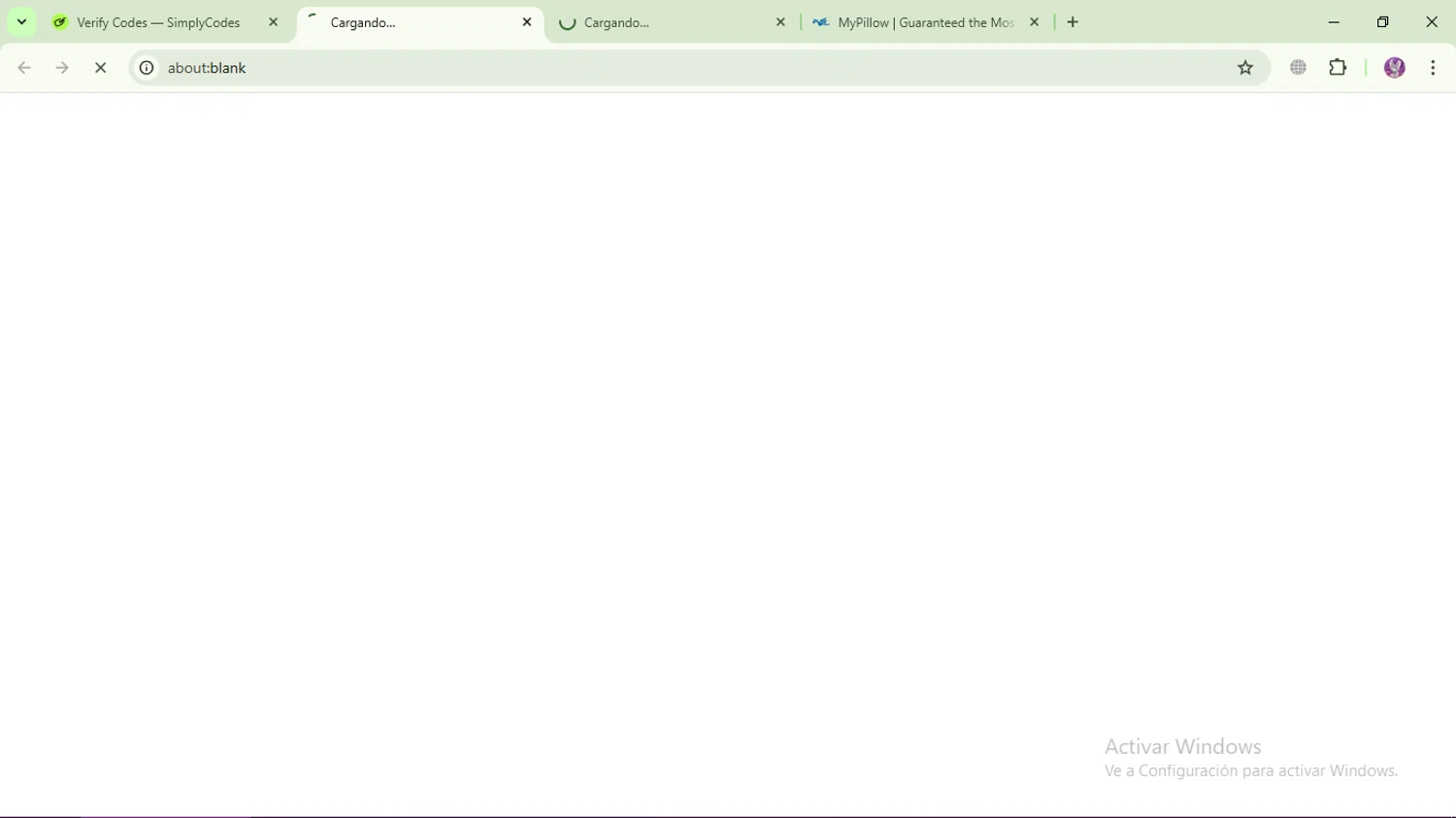The height and width of the screenshot is (818, 1456).
Task: Switch to the Verify Codes — SimplyCodes tab
Action: tap(166, 22)
